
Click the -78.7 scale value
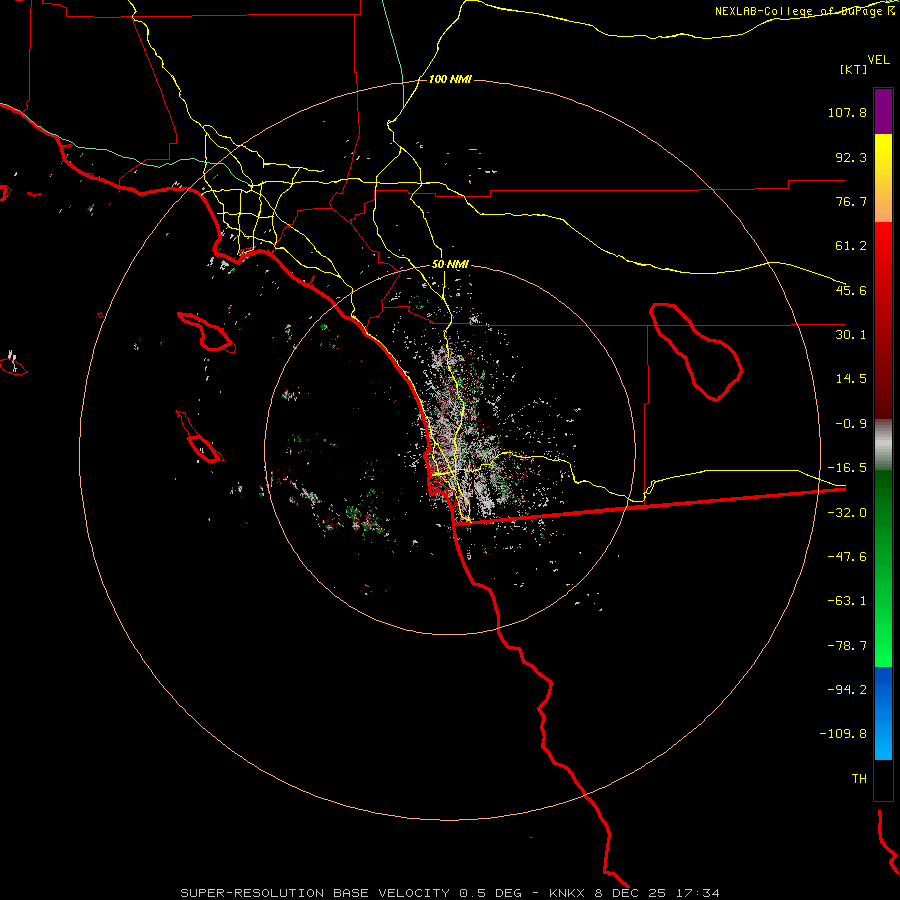click(x=847, y=646)
